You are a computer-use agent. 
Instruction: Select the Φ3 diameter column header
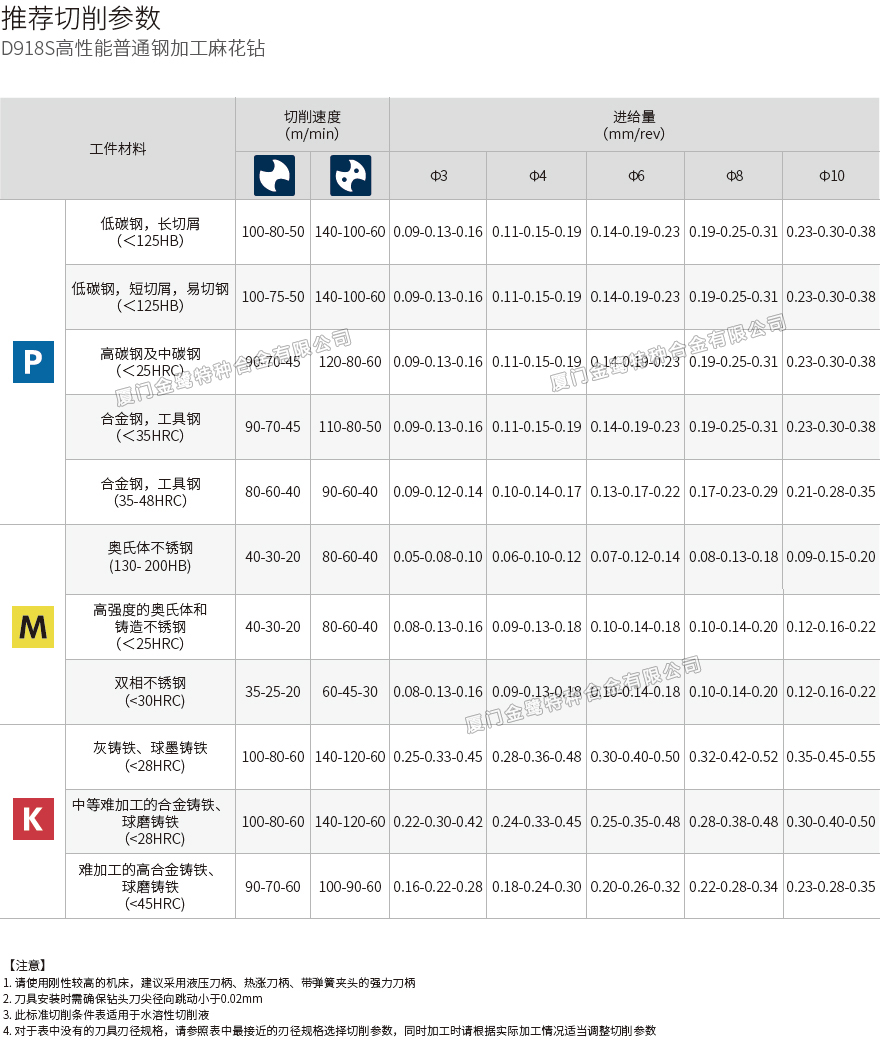(x=438, y=176)
